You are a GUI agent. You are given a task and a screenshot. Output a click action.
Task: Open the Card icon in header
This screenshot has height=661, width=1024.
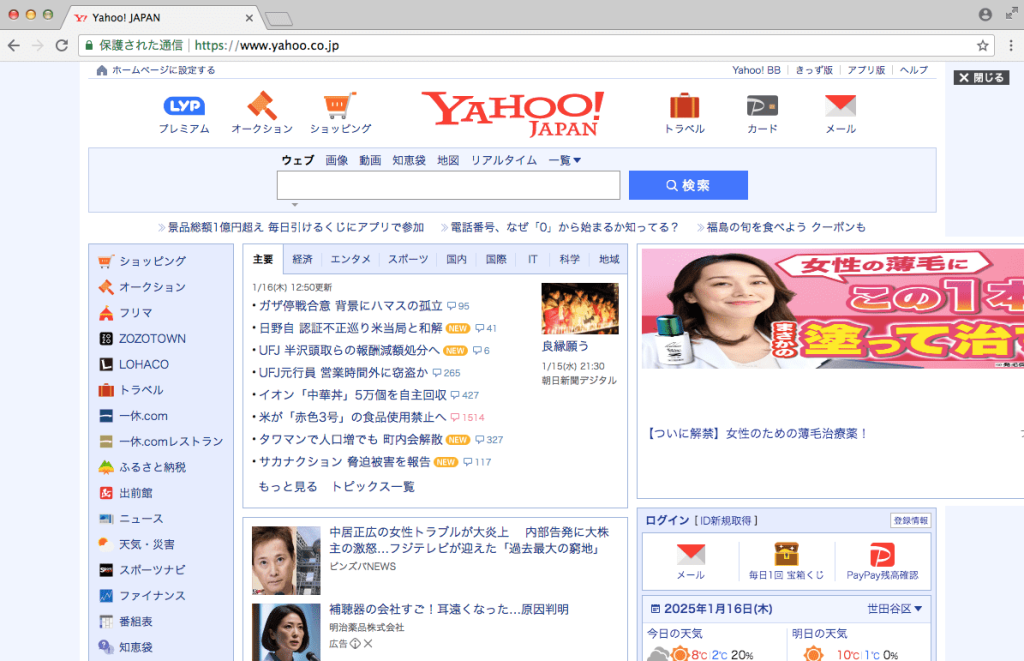pyautogui.click(x=762, y=105)
